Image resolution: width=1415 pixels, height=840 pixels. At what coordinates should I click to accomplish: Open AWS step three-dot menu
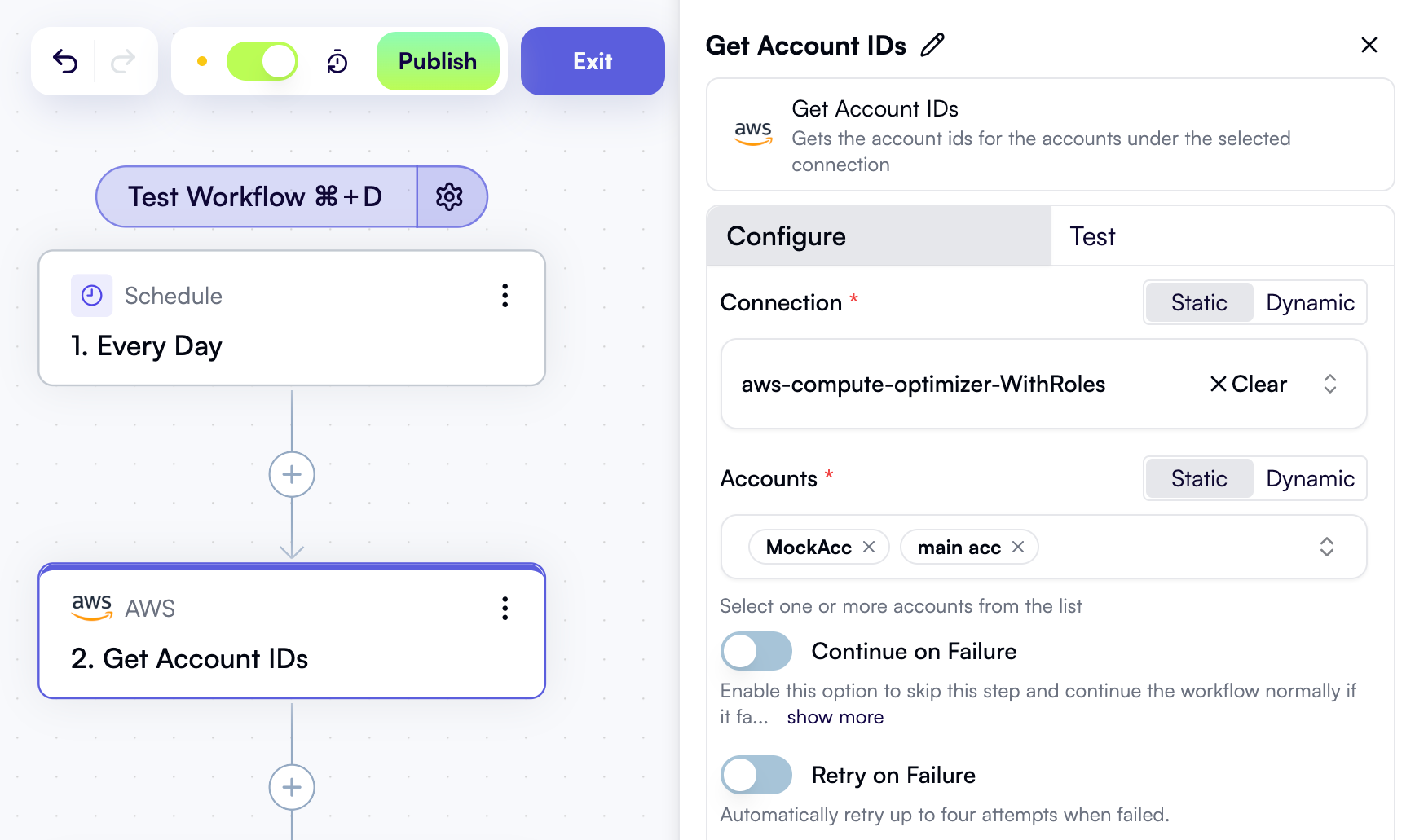[505, 609]
